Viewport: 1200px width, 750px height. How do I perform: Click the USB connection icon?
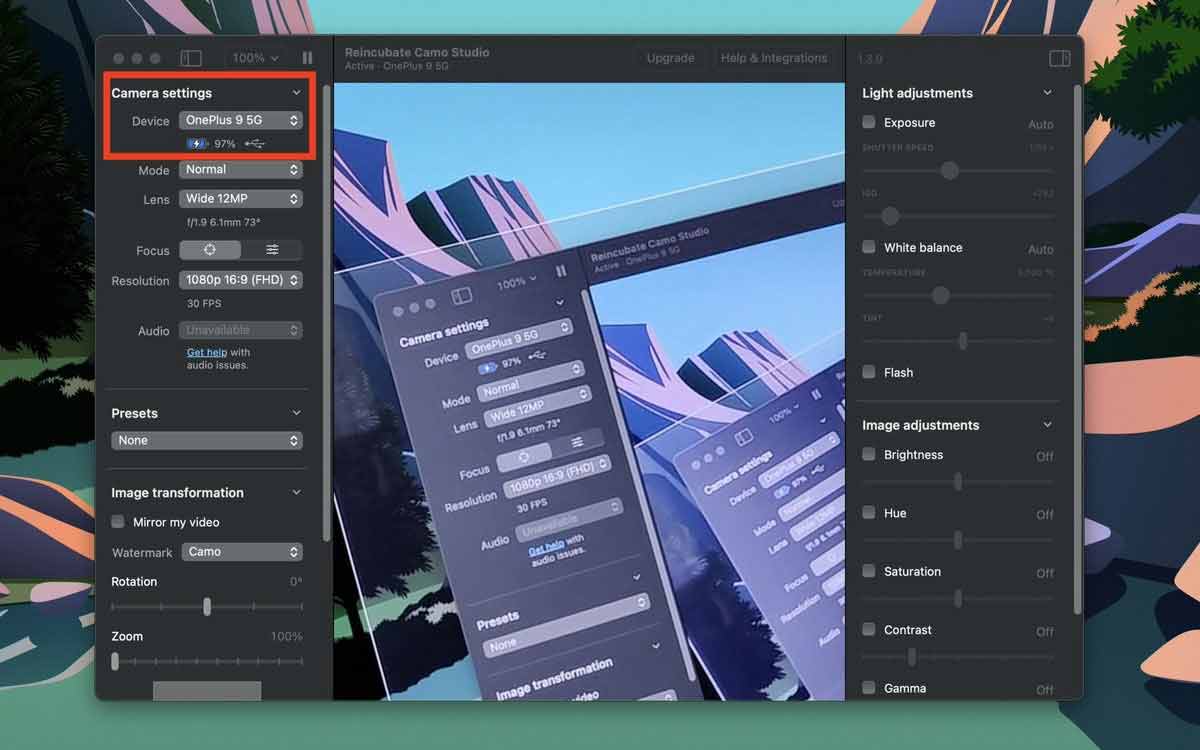(x=255, y=144)
